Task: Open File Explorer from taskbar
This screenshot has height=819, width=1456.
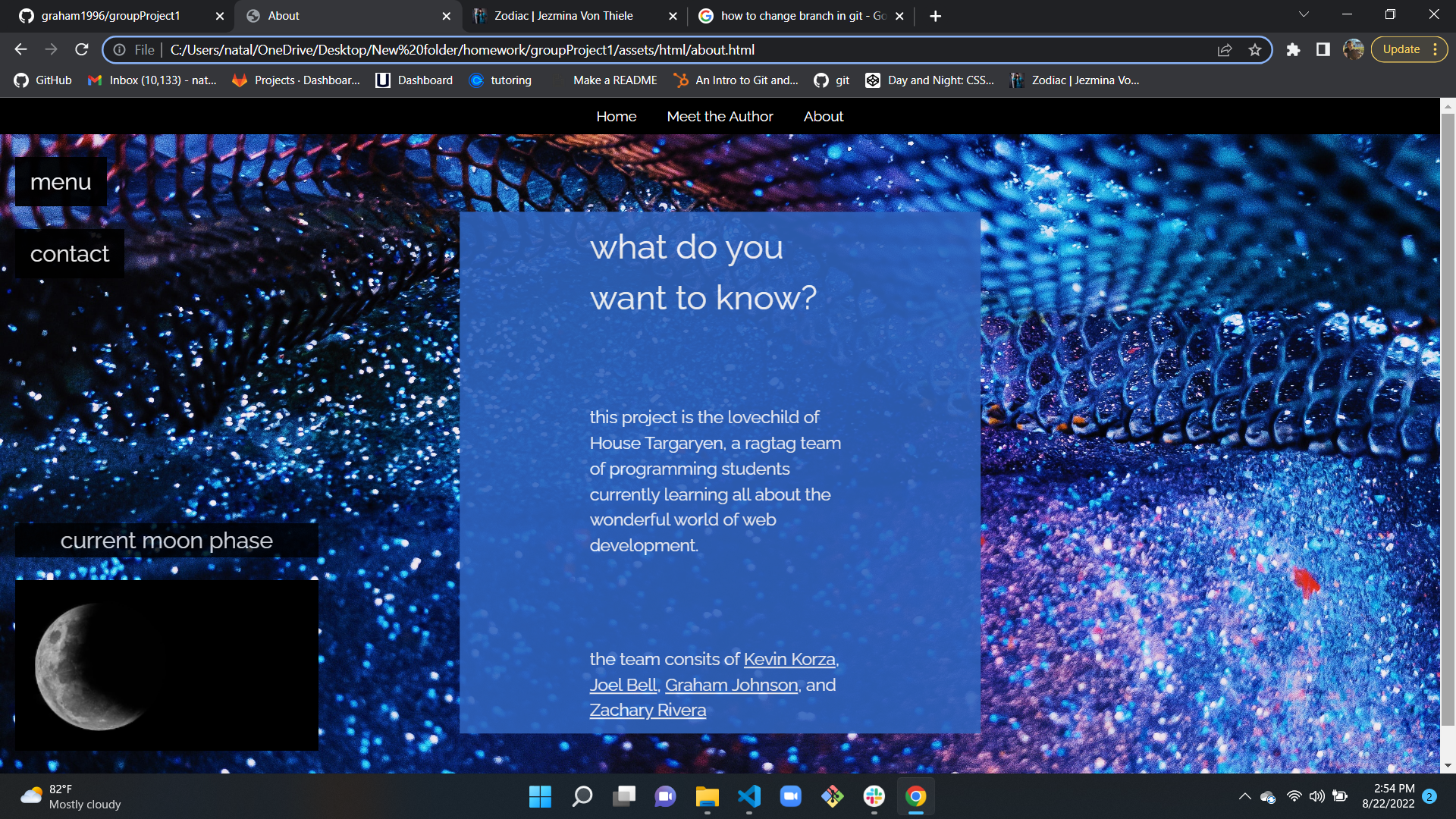Action: (x=708, y=796)
